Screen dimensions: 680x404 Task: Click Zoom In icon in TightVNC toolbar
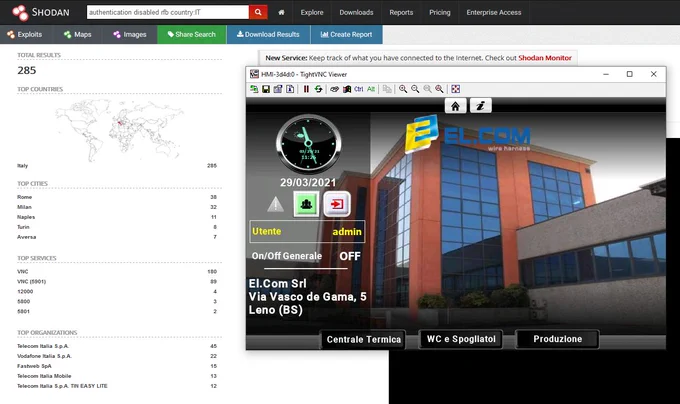point(403,89)
